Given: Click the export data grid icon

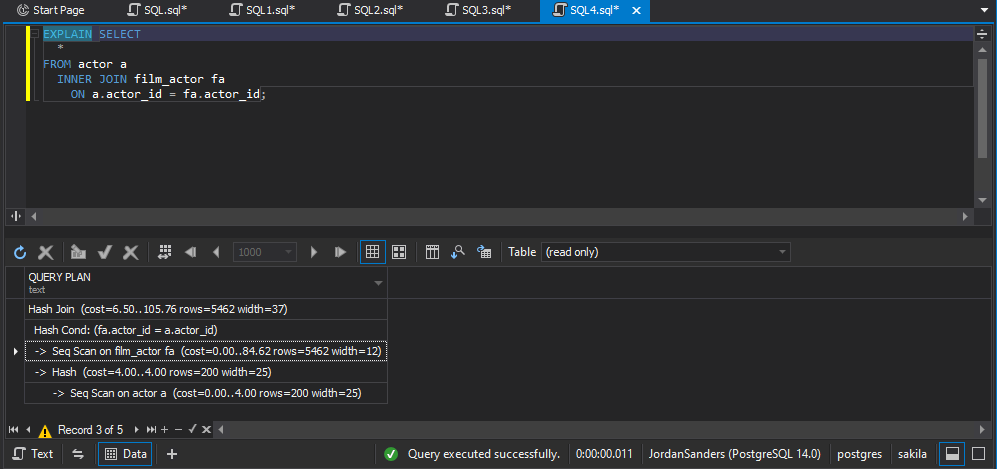Looking at the screenshot, I should 484,252.
